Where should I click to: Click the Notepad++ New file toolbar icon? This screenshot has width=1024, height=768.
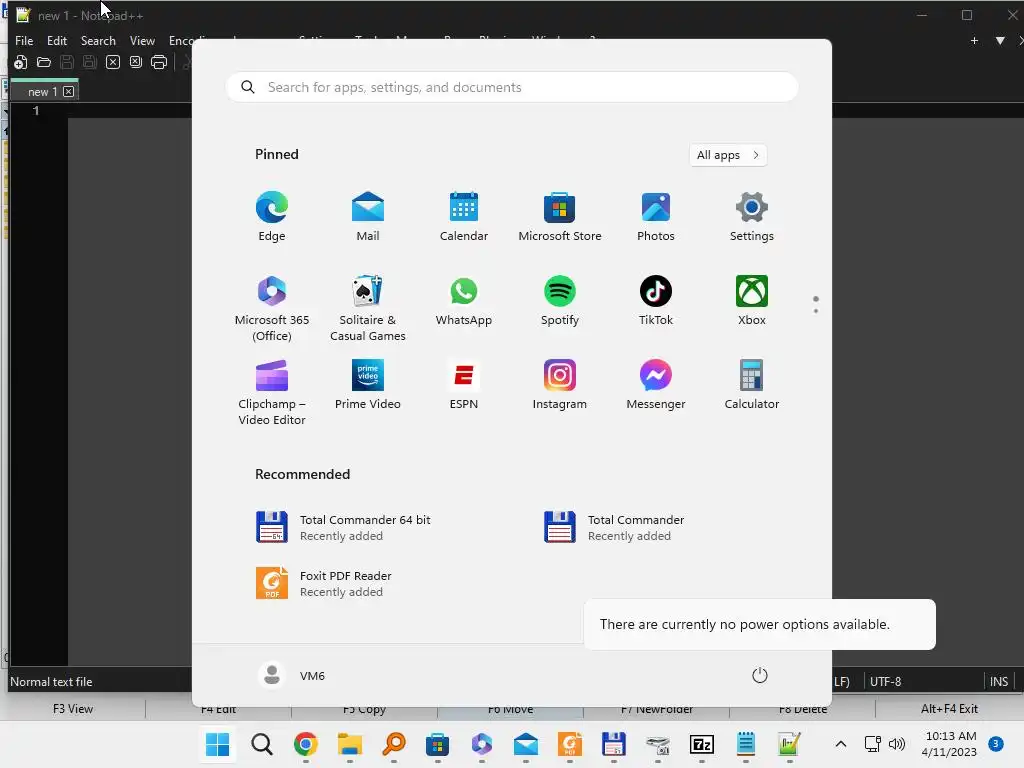click(20, 62)
